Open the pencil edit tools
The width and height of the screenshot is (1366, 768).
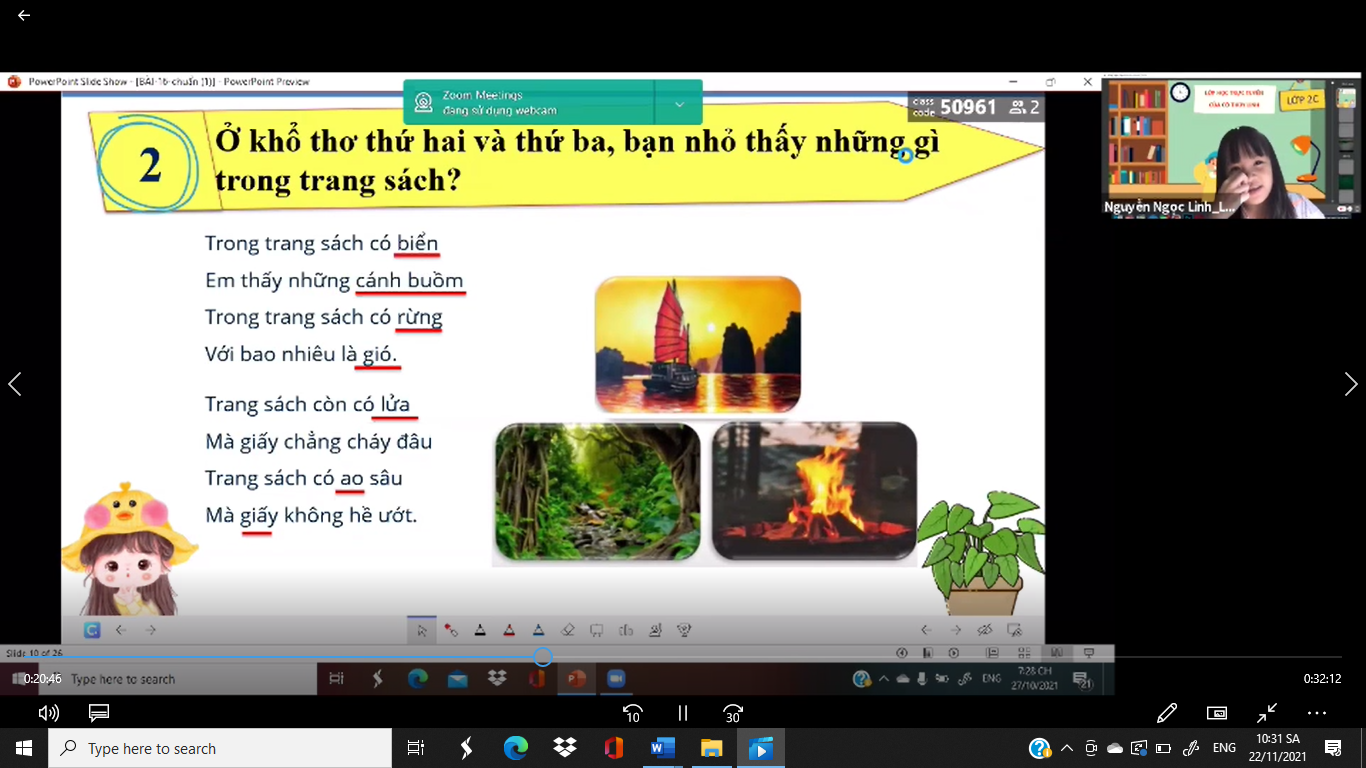tap(1166, 713)
